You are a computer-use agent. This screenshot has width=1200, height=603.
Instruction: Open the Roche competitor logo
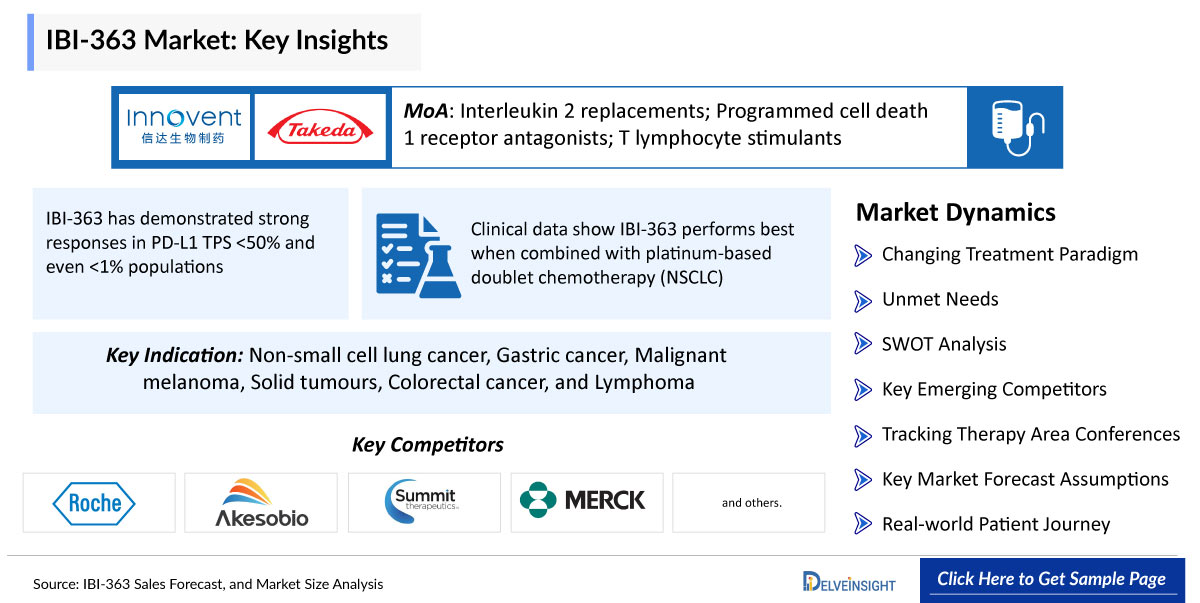[x=99, y=503]
